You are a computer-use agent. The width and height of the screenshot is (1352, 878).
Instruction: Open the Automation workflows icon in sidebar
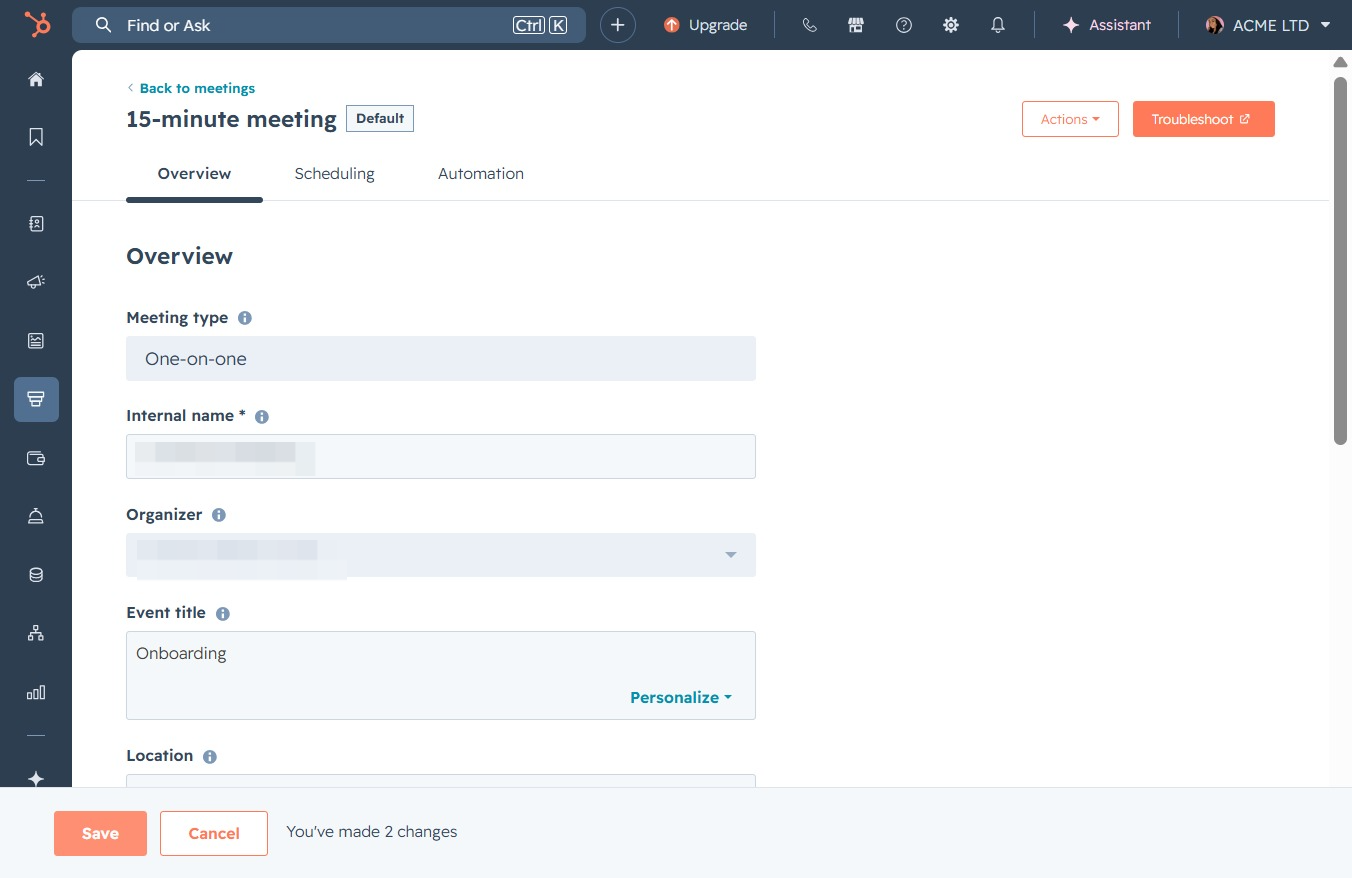[36, 633]
